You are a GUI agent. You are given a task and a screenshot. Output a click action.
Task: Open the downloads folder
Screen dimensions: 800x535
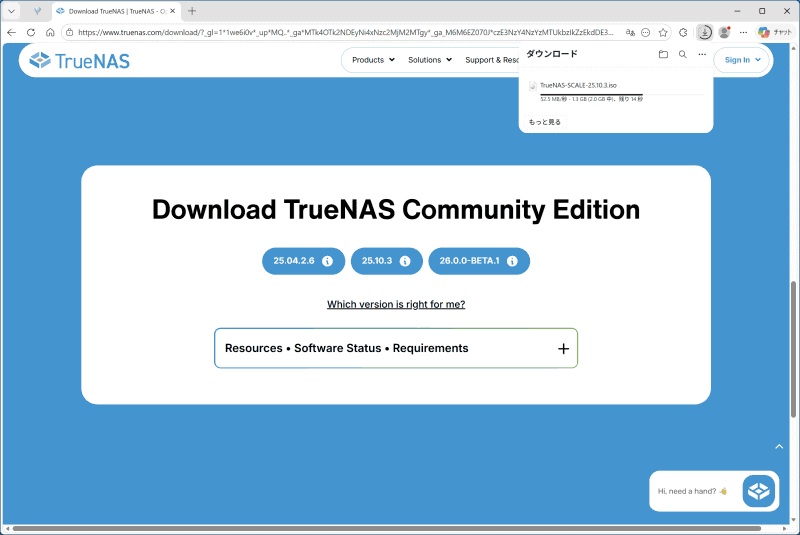(x=663, y=54)
